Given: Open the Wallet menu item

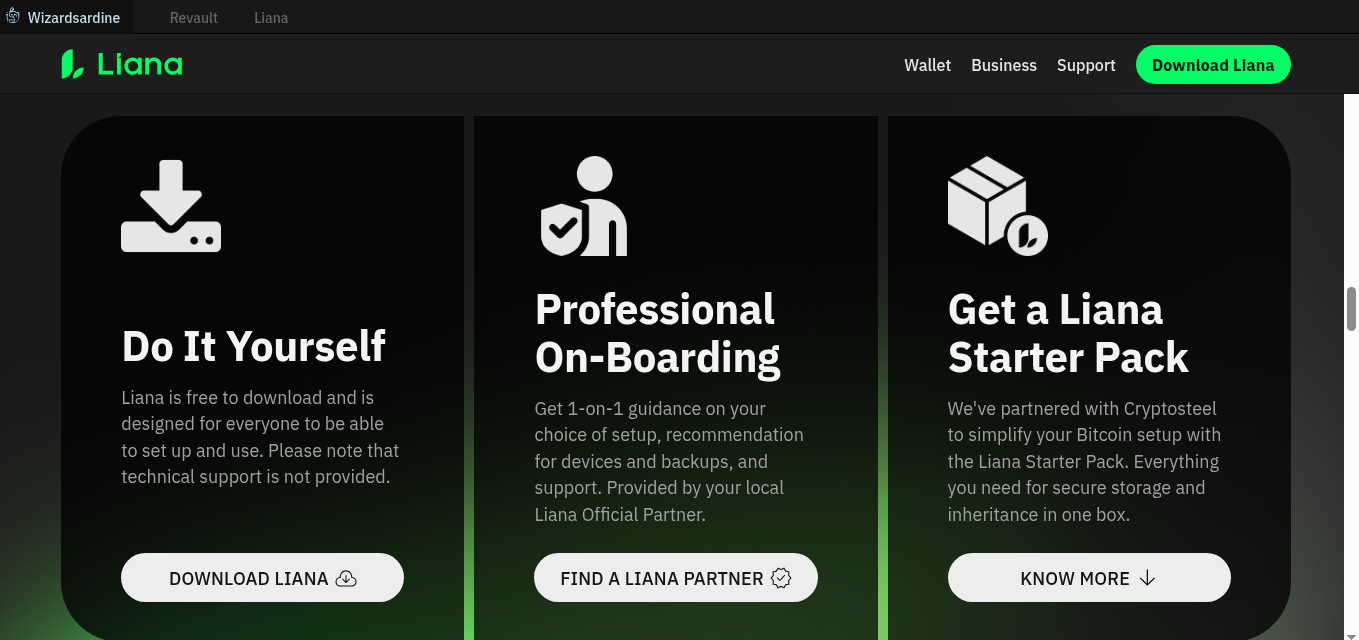Looking at the screenshot, I should click(927, 65).
